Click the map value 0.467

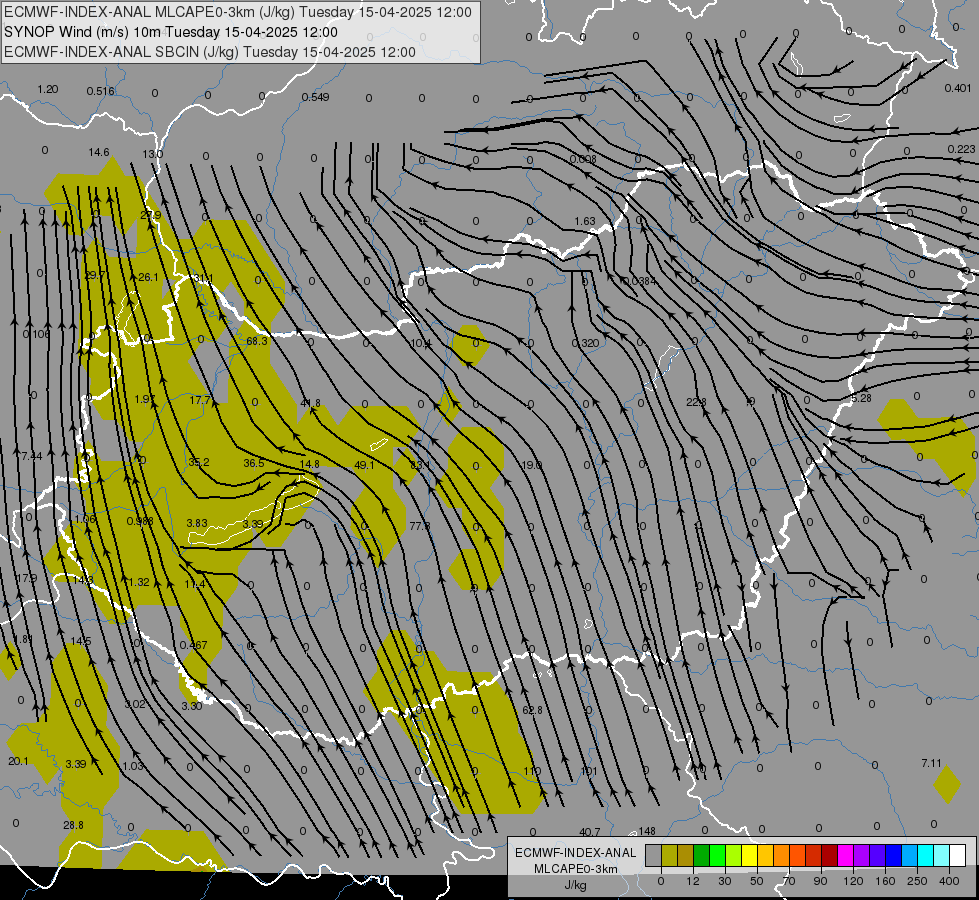193,645
